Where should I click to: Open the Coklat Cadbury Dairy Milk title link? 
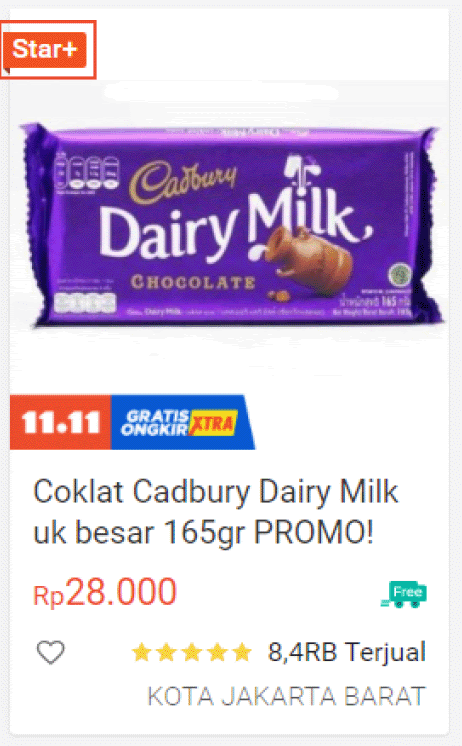tap(216, 511)
